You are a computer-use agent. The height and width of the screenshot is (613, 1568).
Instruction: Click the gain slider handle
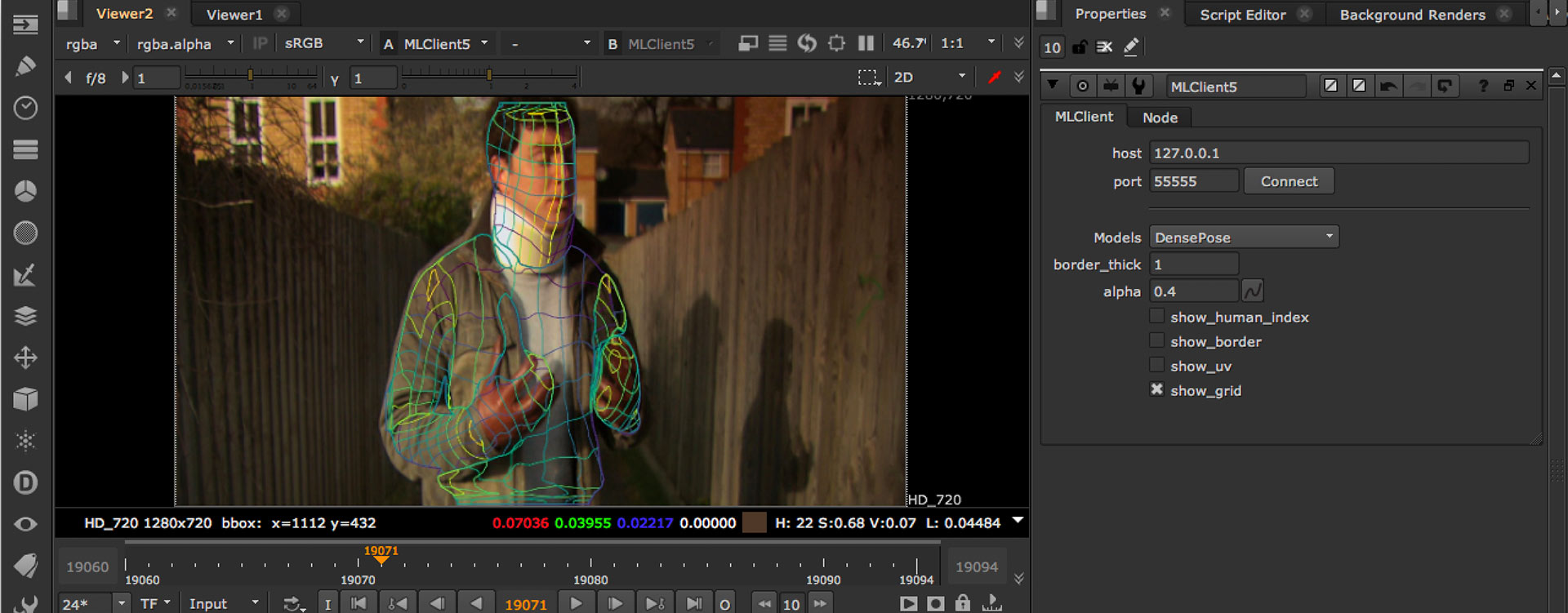pyautogui.click(x=250, y=75)
